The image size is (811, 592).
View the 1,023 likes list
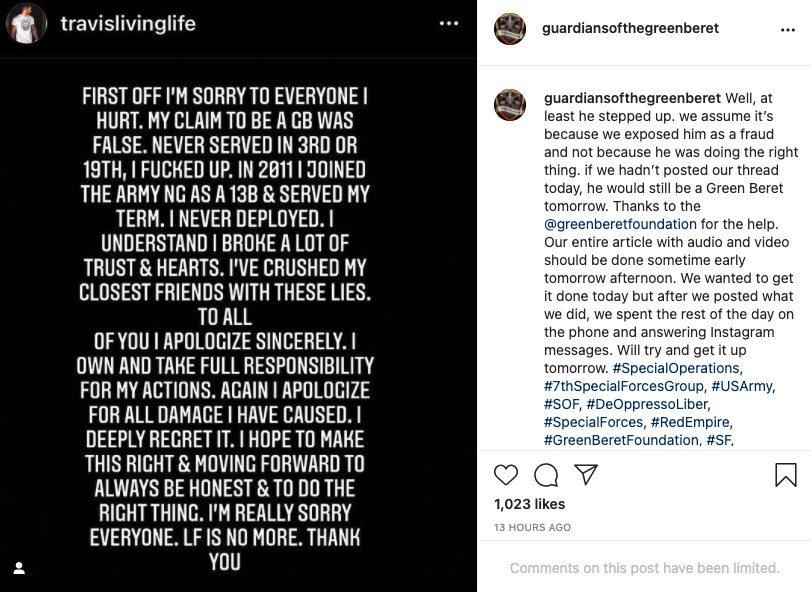[x=529, y=504]
